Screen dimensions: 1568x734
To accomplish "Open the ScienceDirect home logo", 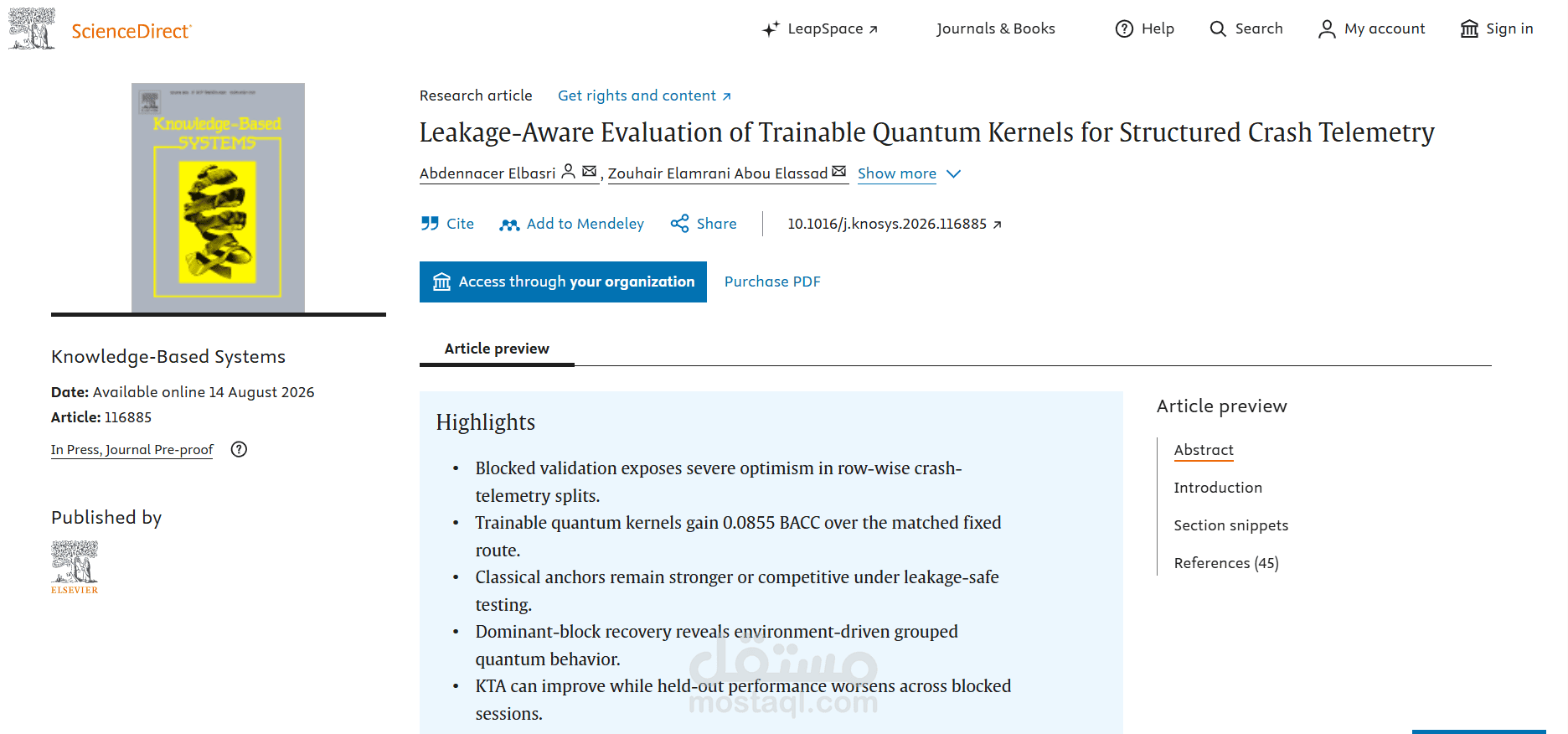I will (x=132, y=31).
